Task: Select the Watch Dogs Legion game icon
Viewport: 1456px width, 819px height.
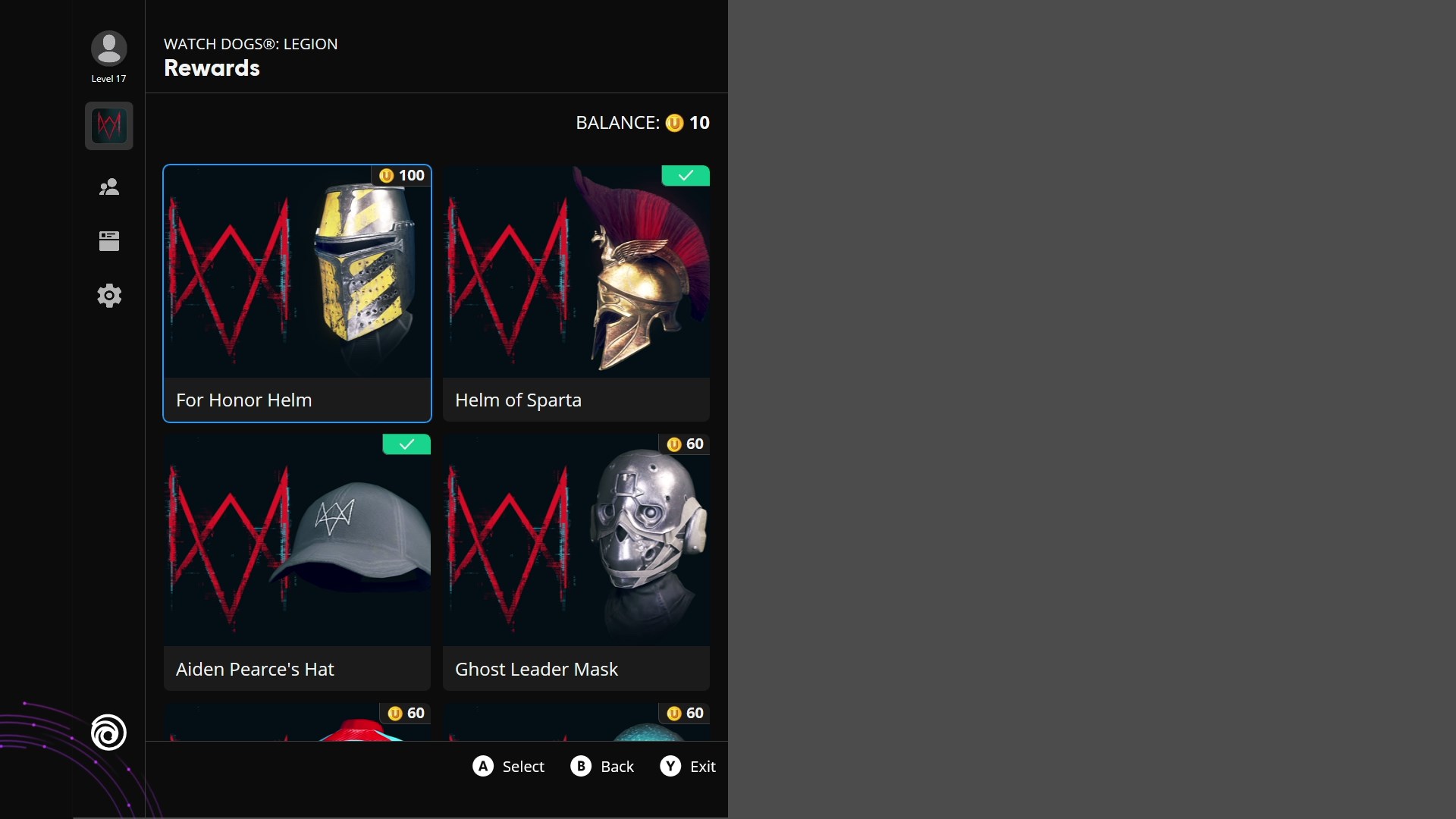Action: click(x=108, y=126)
